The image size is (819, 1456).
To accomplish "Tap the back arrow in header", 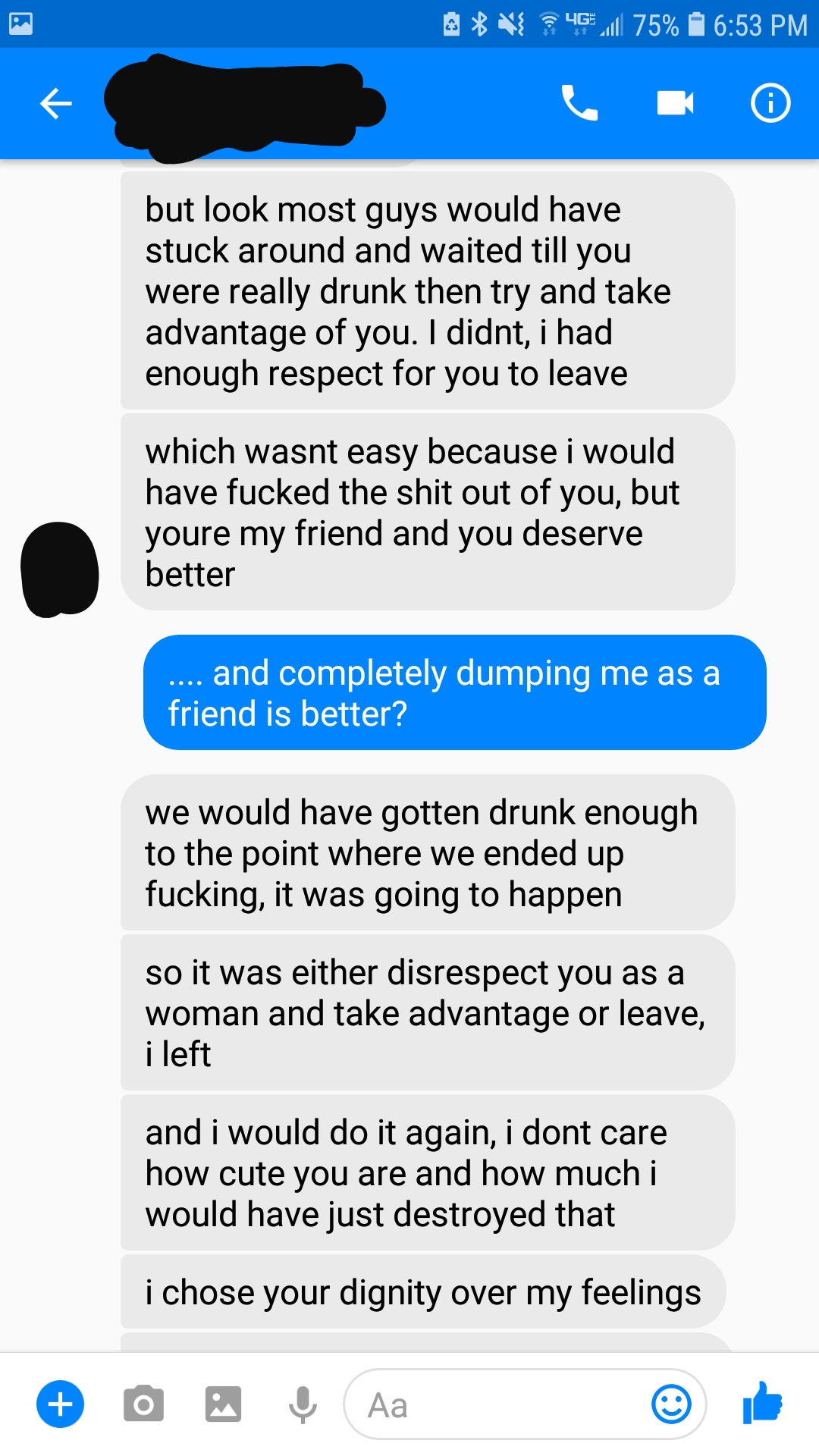I will tap(55, 103).
